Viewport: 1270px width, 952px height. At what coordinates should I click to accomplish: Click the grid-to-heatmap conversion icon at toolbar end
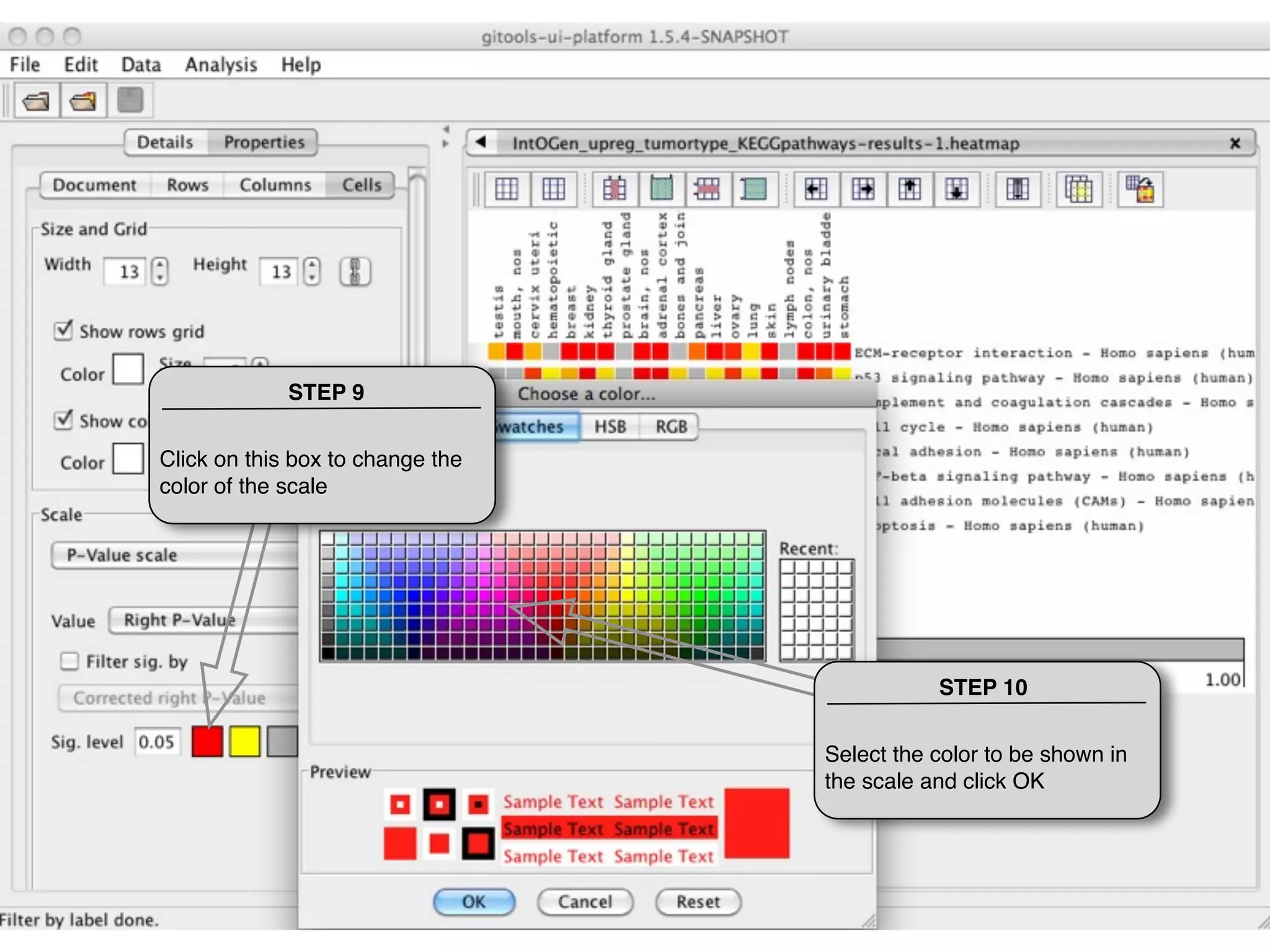click(x=1140, y=189)
